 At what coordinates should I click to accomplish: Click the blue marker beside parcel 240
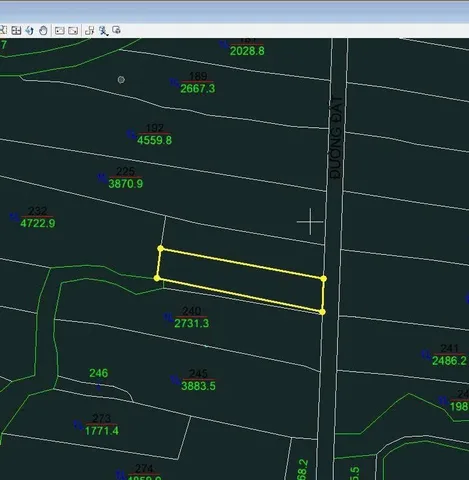pos(168,317)
